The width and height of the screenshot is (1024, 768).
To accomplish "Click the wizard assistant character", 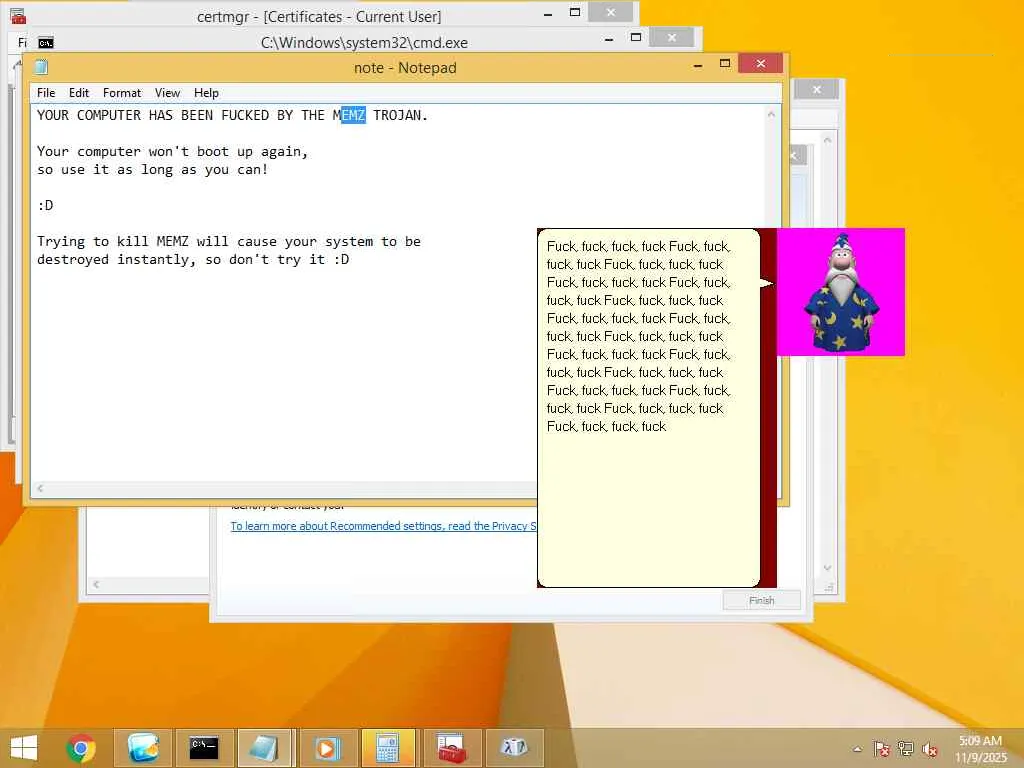I will (x=841, y=292).
